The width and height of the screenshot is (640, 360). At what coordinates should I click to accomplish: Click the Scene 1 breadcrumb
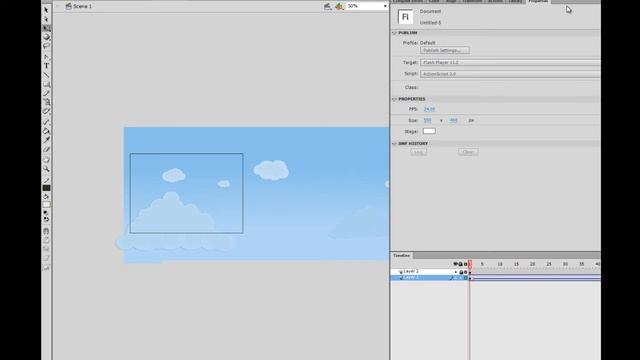click(82, 6)
